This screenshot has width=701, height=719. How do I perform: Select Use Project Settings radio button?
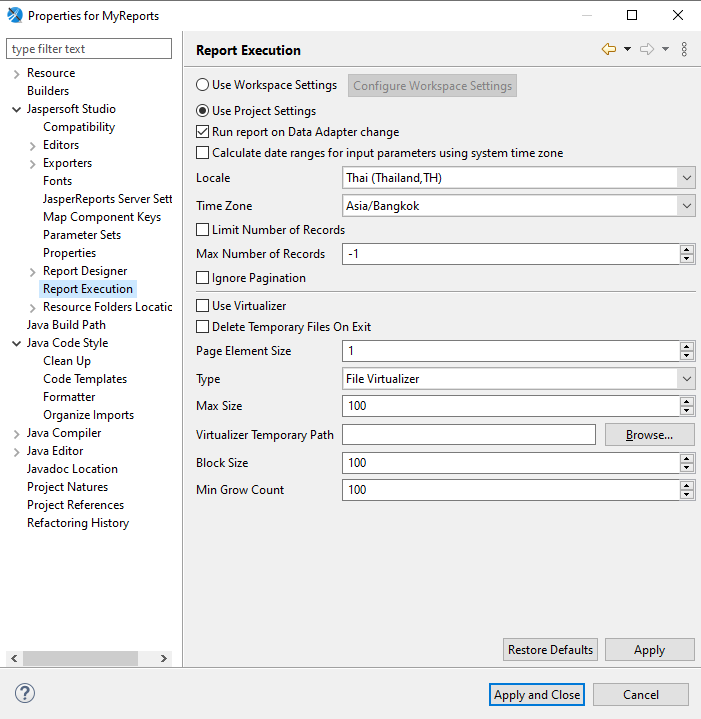202,111
